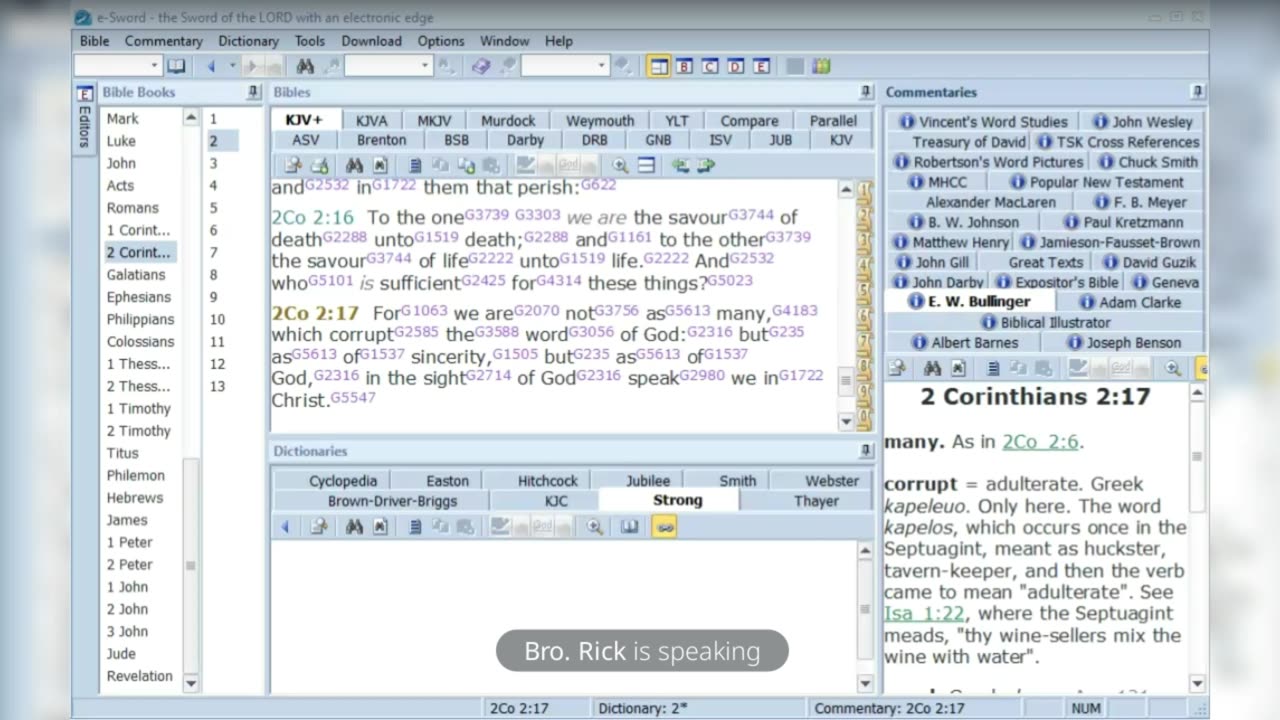Open the Commentary menu
This screenshot has width=1280, height=720.
(x=163, y=41)
